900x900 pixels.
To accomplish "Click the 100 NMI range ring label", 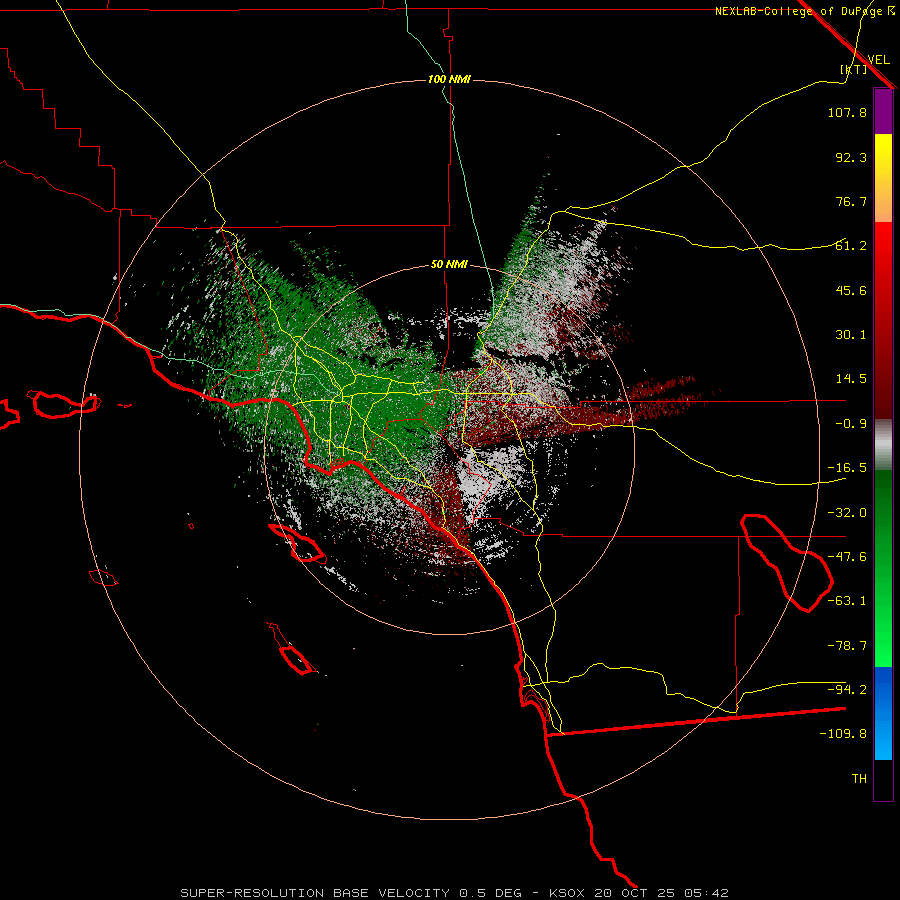I will (x=449, y=79).
